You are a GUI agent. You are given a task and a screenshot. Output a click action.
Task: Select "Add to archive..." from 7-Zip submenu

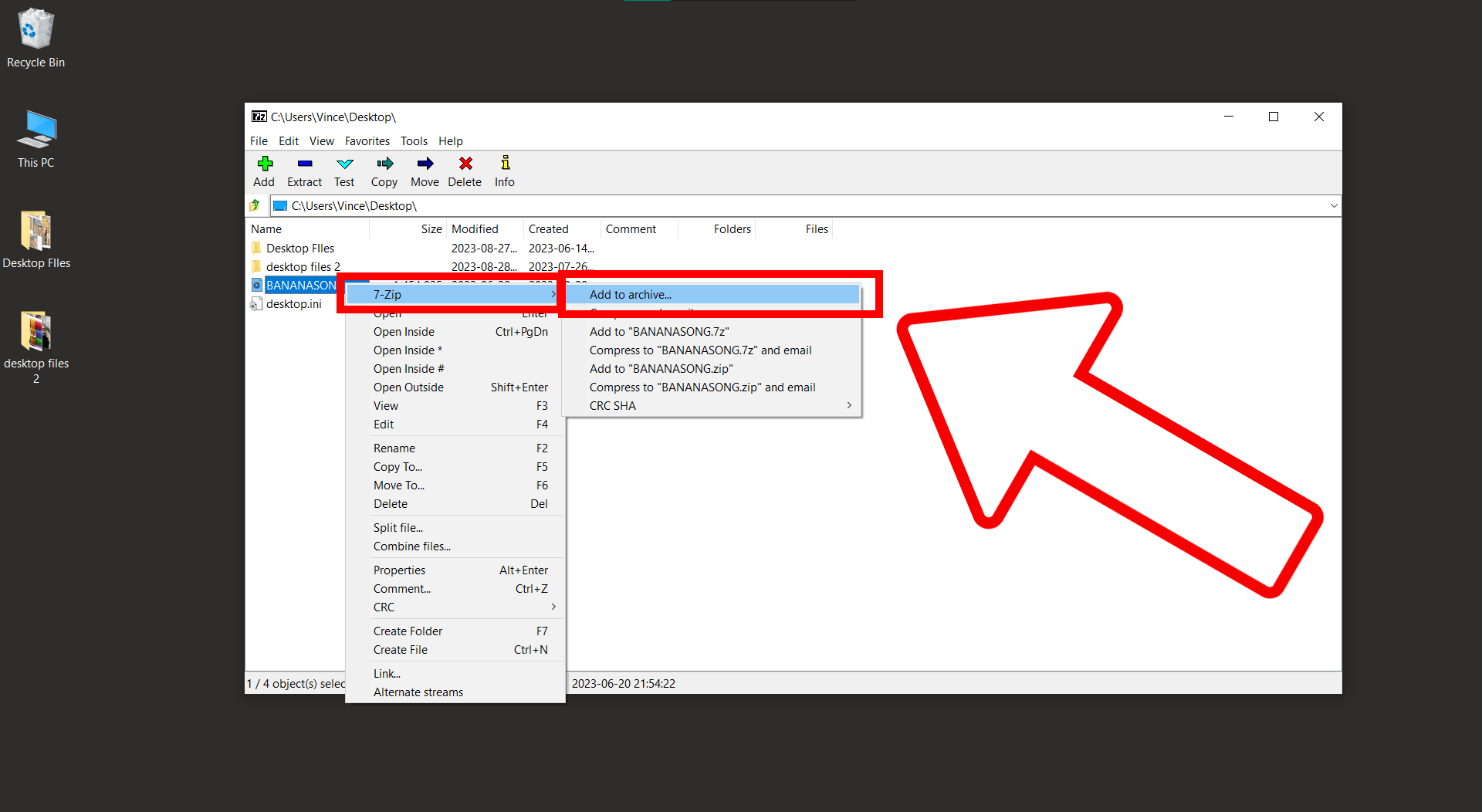pos(629,294)
